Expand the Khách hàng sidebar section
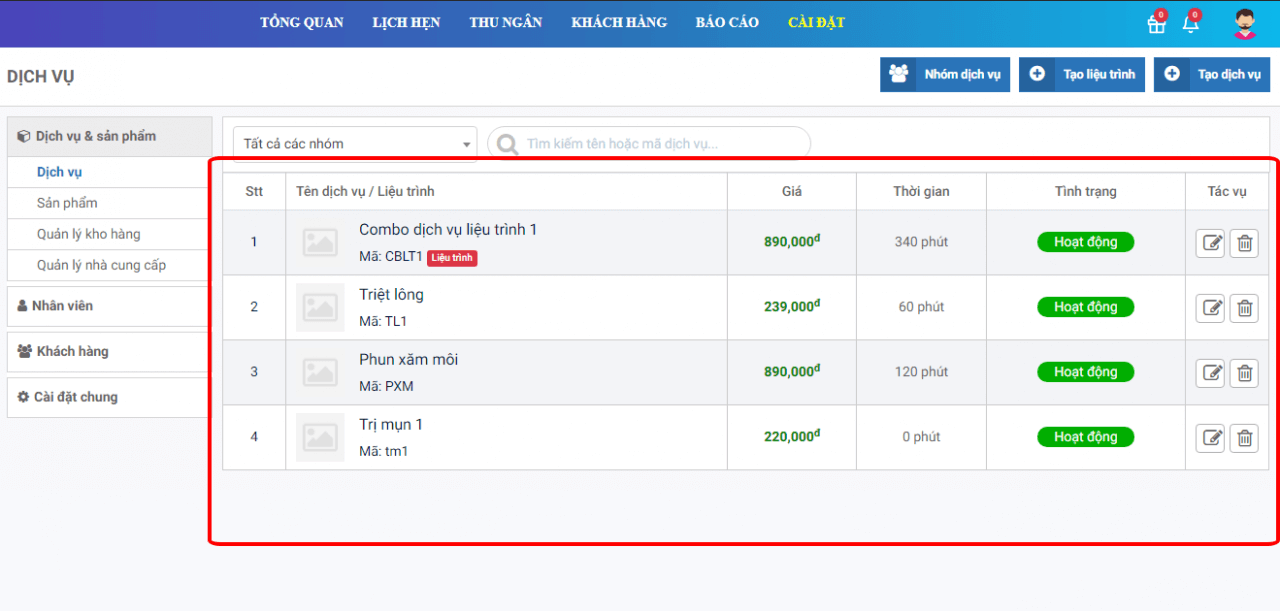The image size is (1280, 611). coord(108,352)
